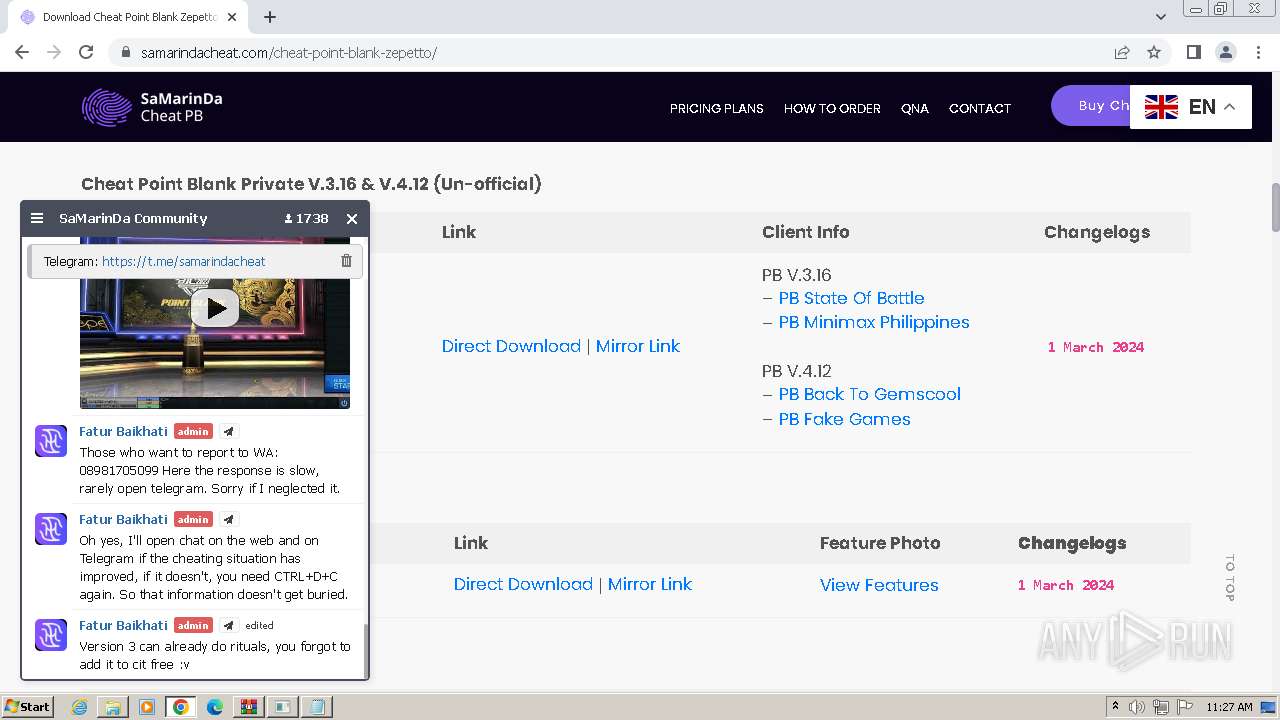The image size is (1280, 720).
Task: Open File Explorer folder from taskbar
Action: click(x=112, y=707)
